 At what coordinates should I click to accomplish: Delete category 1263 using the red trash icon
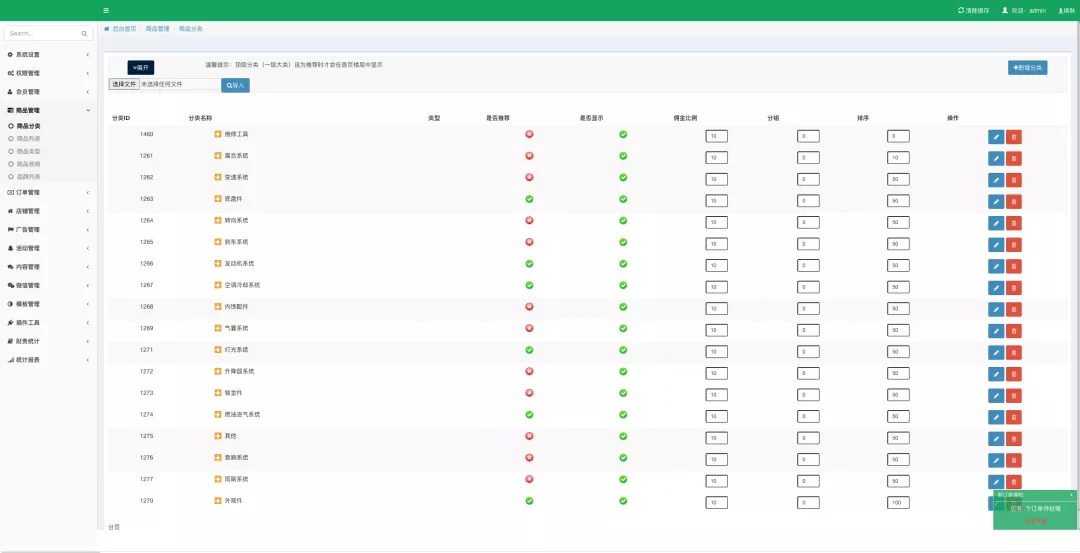(x=1014, y=202)
